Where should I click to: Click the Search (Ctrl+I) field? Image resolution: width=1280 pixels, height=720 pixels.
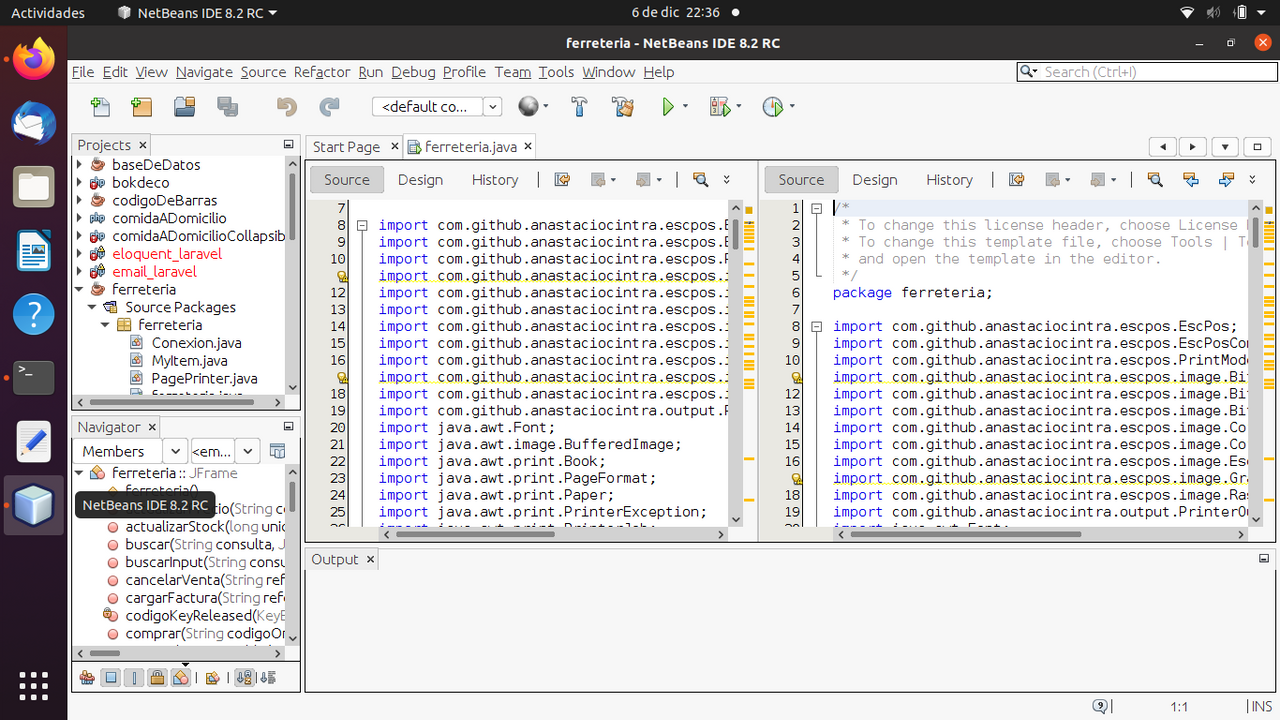point(1147,72)
